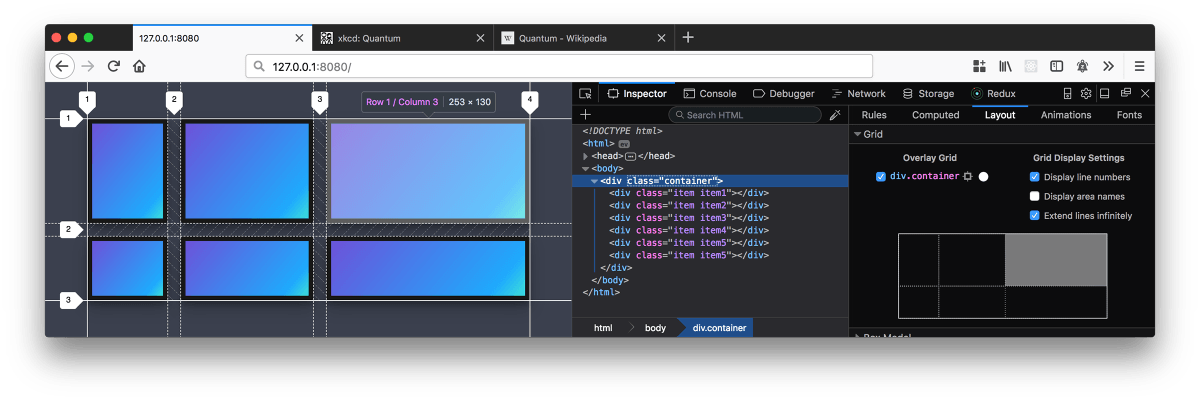Screen dimensions: 1200x400
Task: Click the element picker icon in DevTools
Action: point(586,94)
